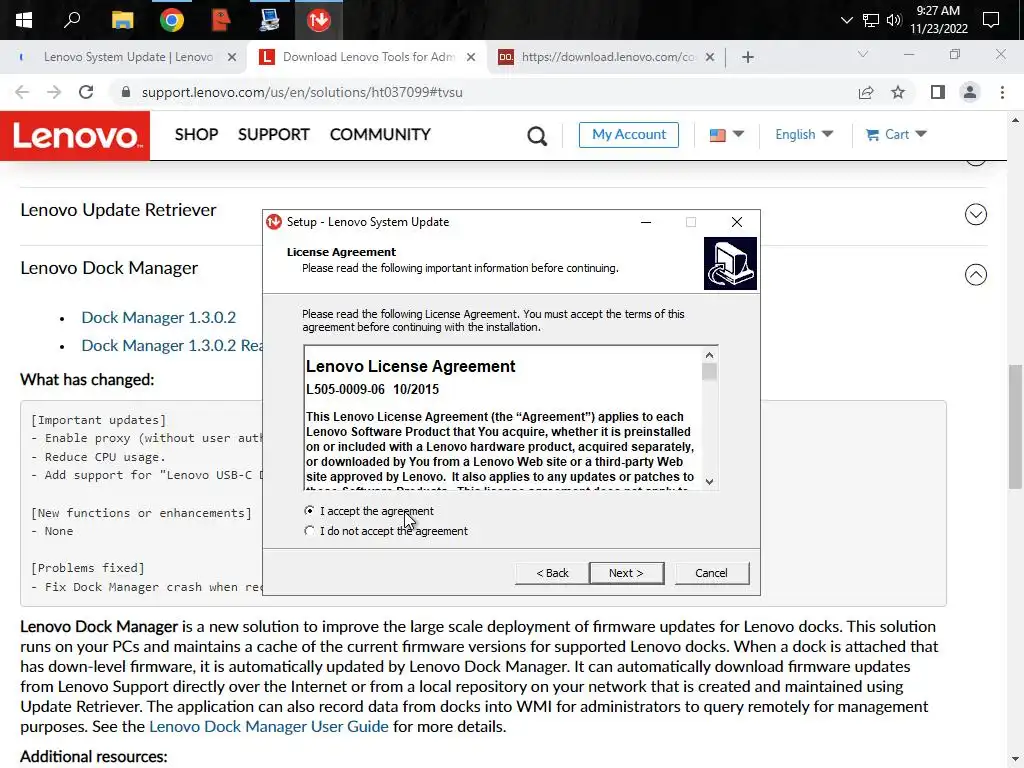The width and height of the screenshot is (1024, 768).
Task: Cancel the Lenovo System Update setup
Action: [711, 573]
